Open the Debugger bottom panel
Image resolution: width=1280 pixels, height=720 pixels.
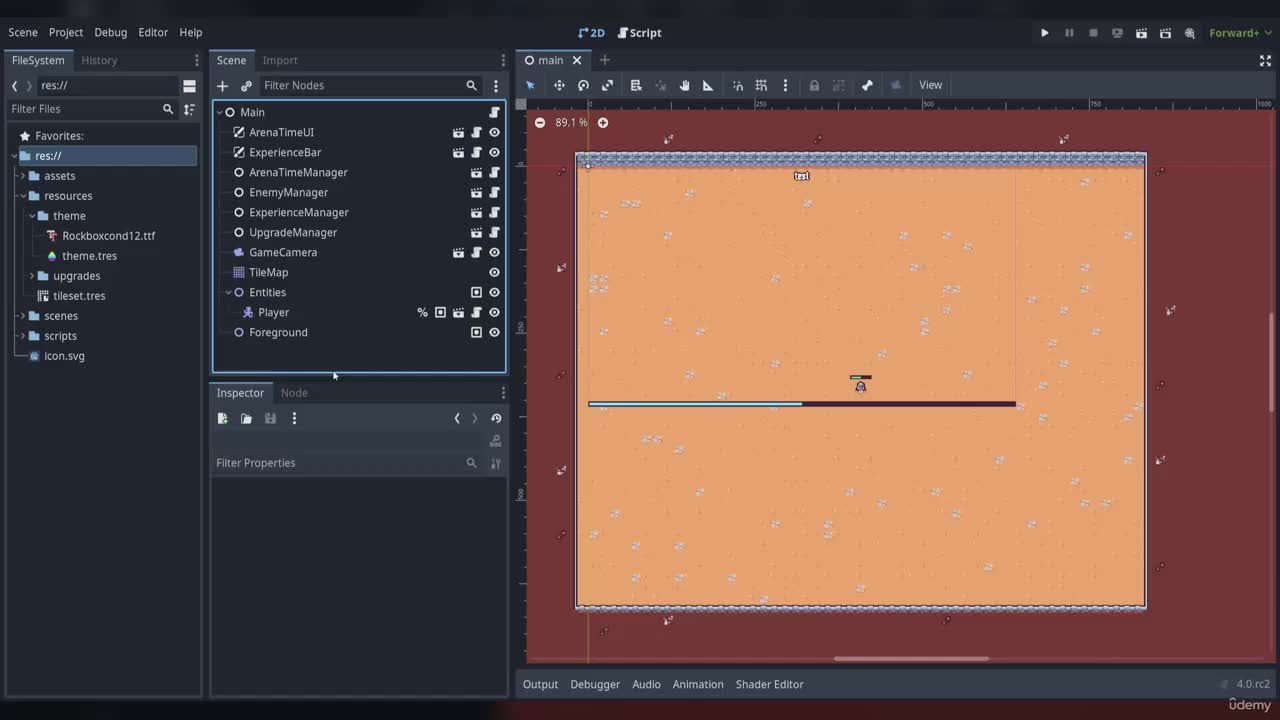click(x=595, y=684)
